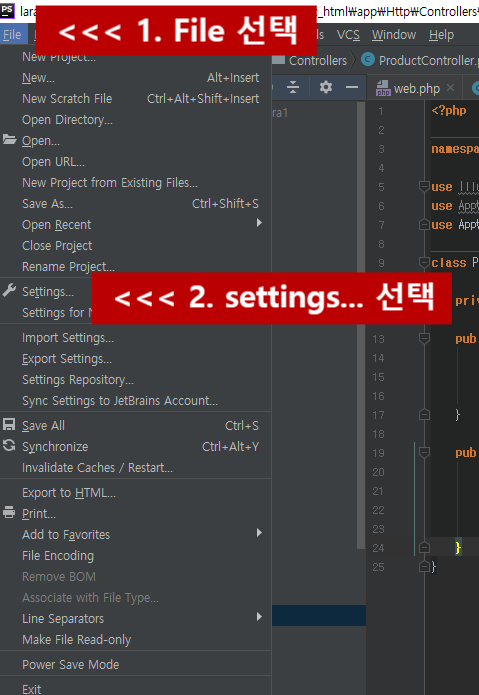
Task: Click line number 1 in the gutter
Action: click(381, 111)
